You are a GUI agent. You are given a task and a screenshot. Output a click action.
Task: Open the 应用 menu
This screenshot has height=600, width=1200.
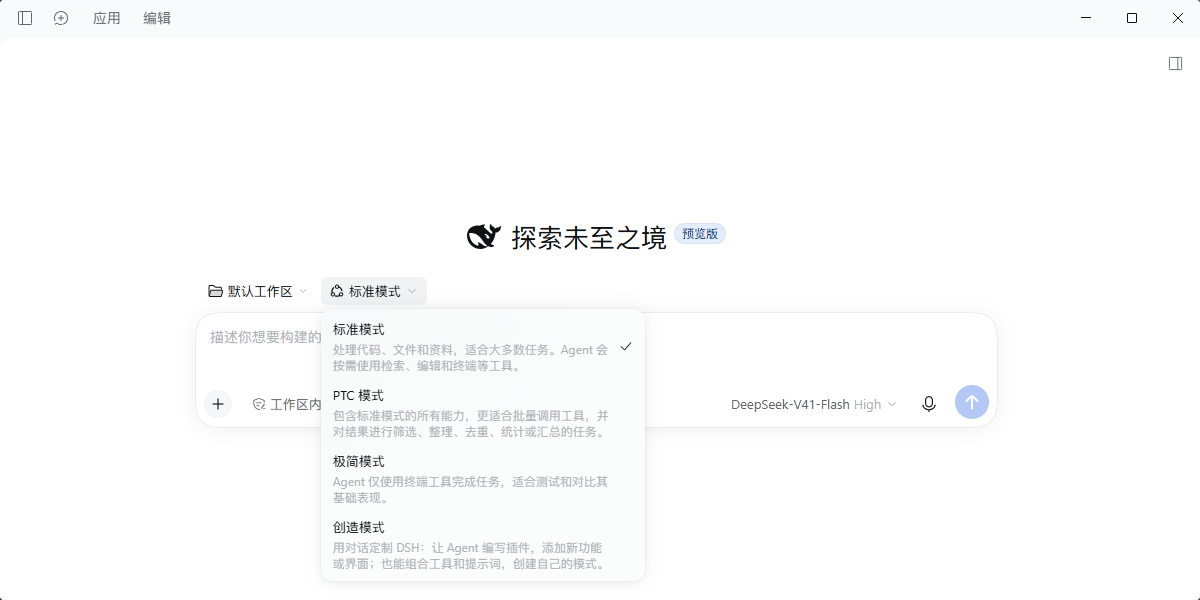(107, 18)
